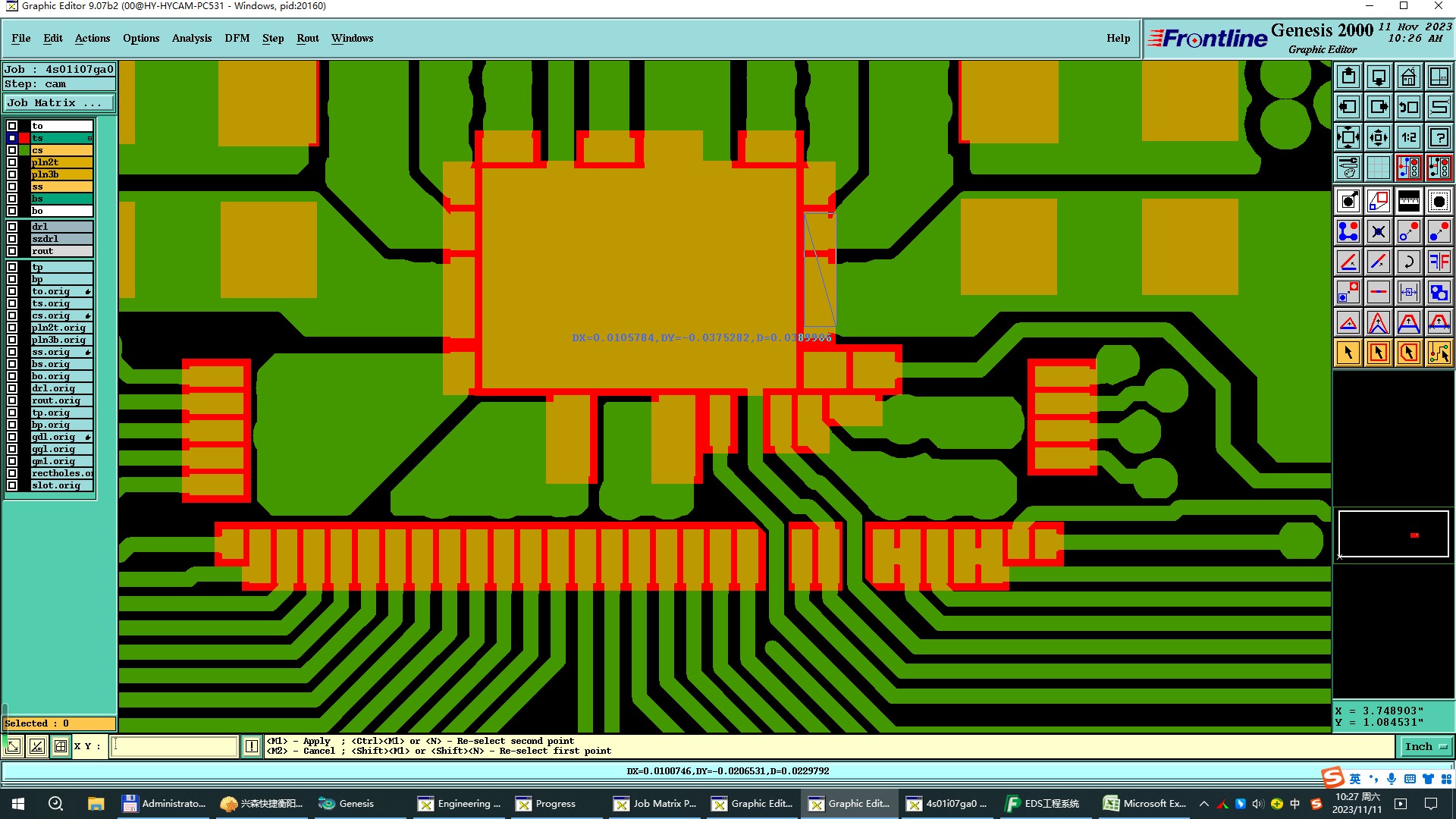
Task: Click the mirror feature F icon
Action: (x=1439, y=262)
